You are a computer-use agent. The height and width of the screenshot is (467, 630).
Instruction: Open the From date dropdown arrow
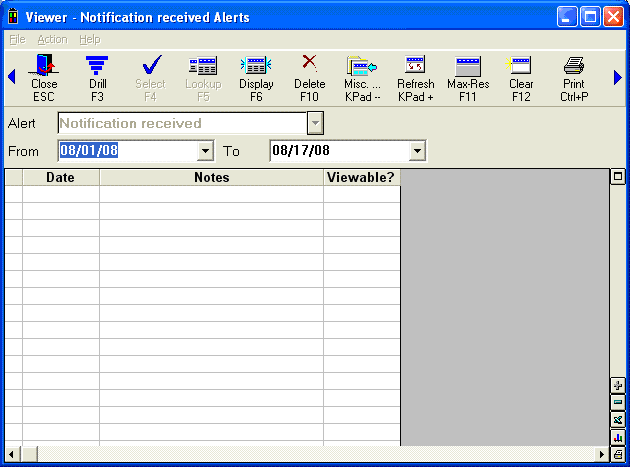click(x=206, y=151)
